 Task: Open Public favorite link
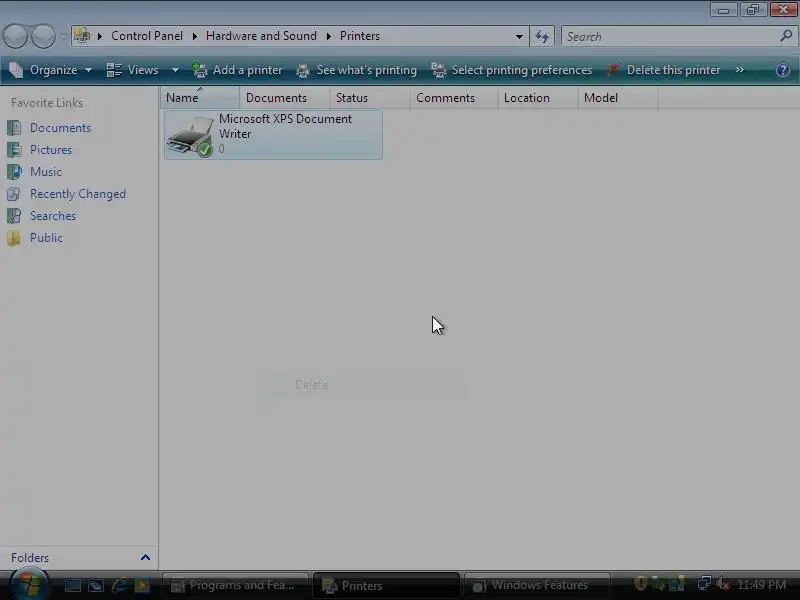pyautogui.click(x=46, y=238)
